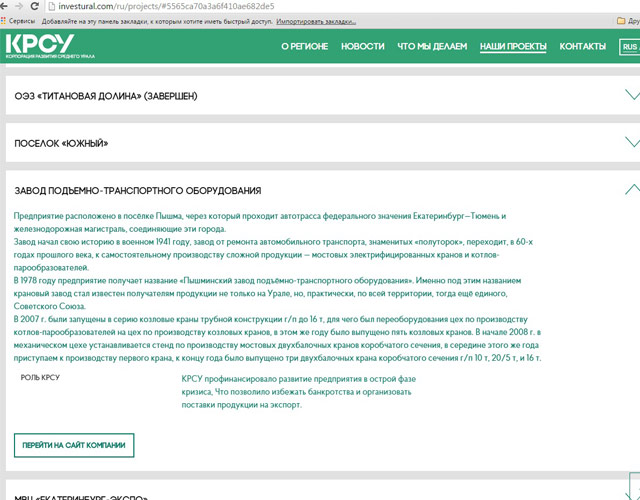640x500 pixels.
Task: Collapse the Завод подъемно-транспортного оборудования section
Action: coord(631,189)
